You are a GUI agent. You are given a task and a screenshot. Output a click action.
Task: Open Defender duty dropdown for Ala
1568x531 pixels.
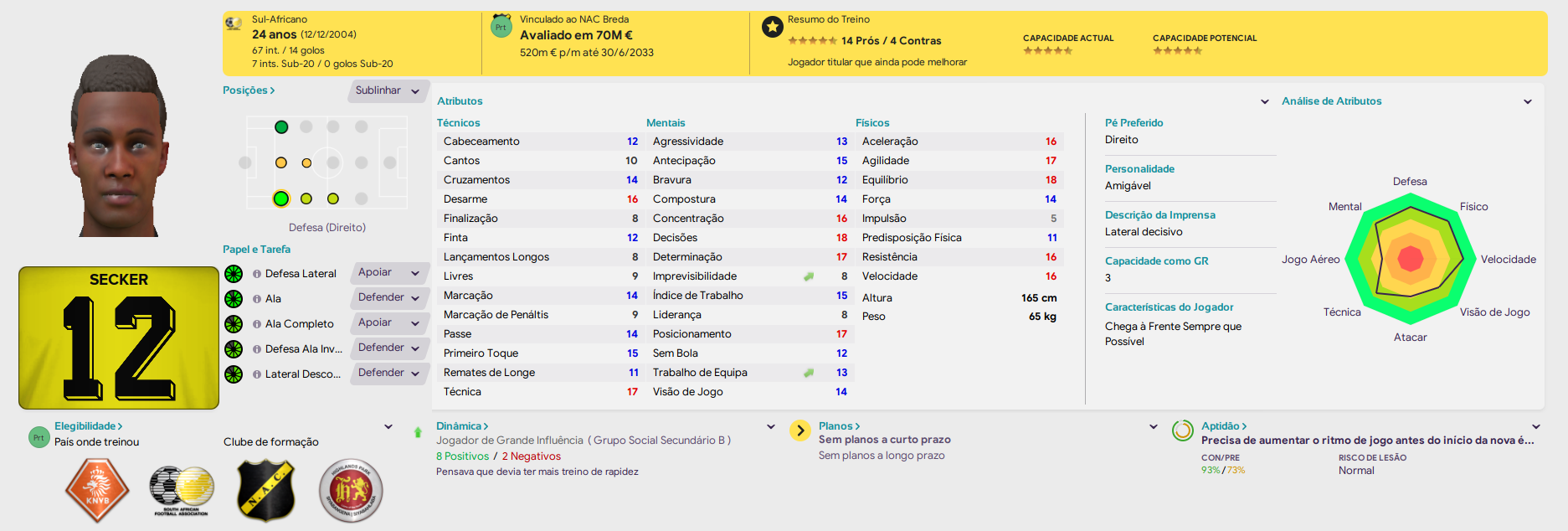click(389, 298)
